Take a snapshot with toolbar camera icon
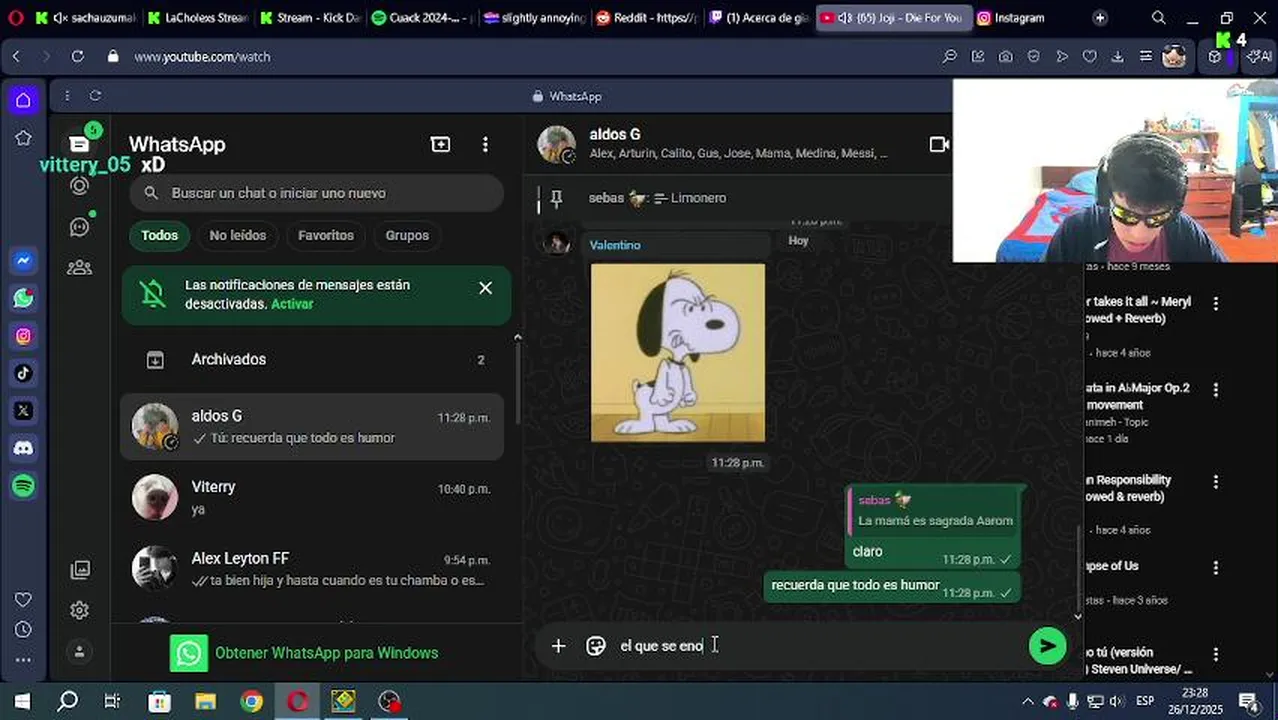Image resolution: width=1278 pixels, height=720 pixels. coord(1005,57)
